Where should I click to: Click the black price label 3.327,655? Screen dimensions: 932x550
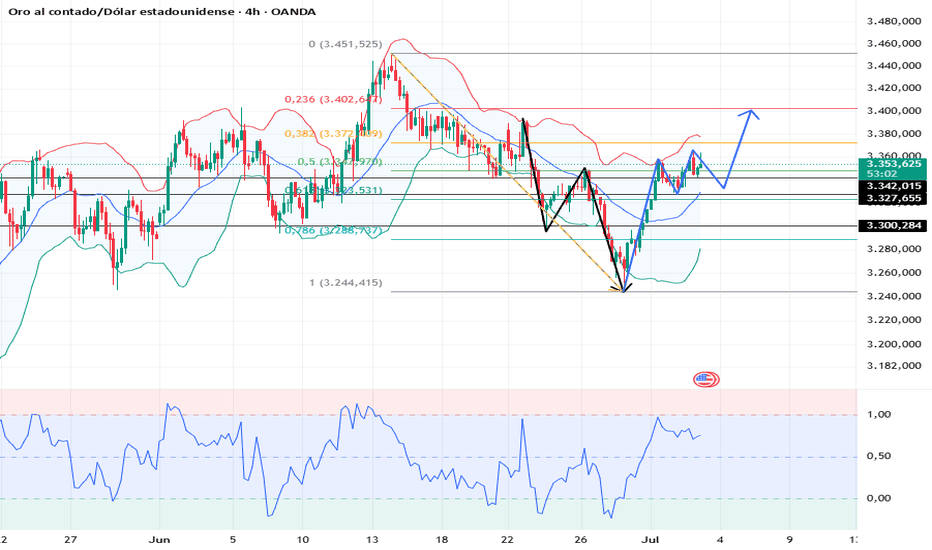[893, 198]
